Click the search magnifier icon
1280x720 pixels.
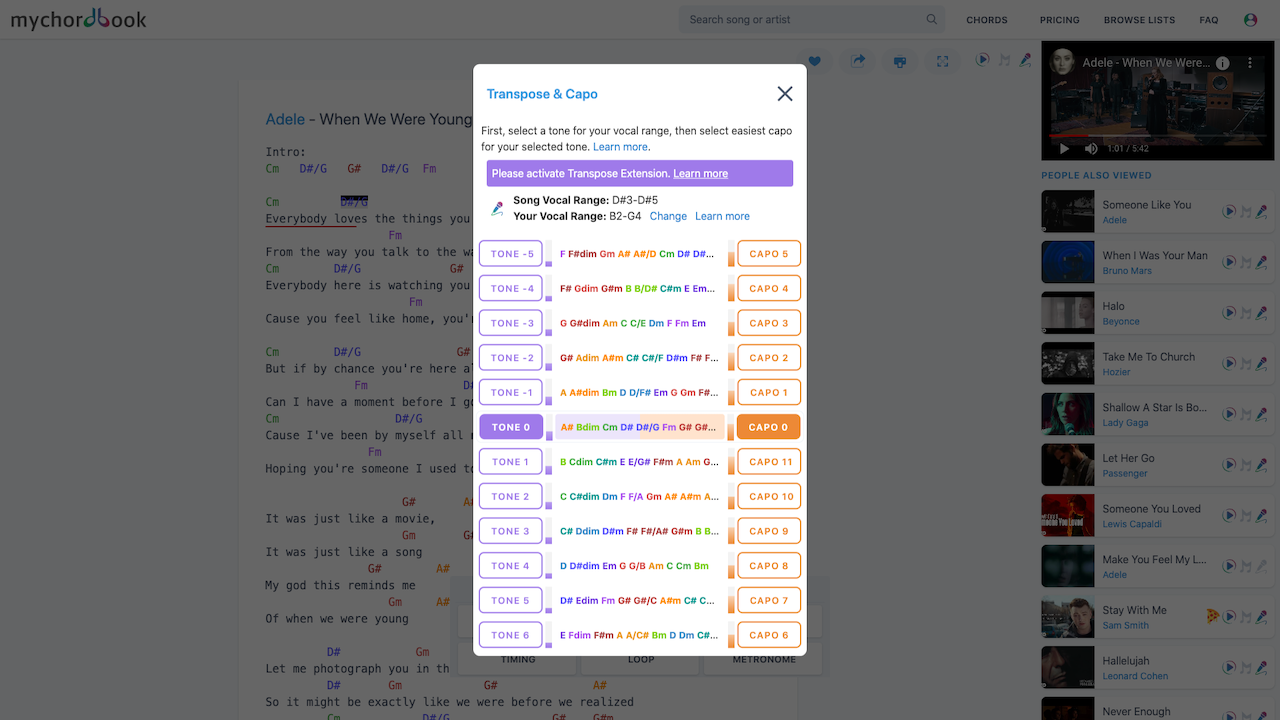[932, 20]
